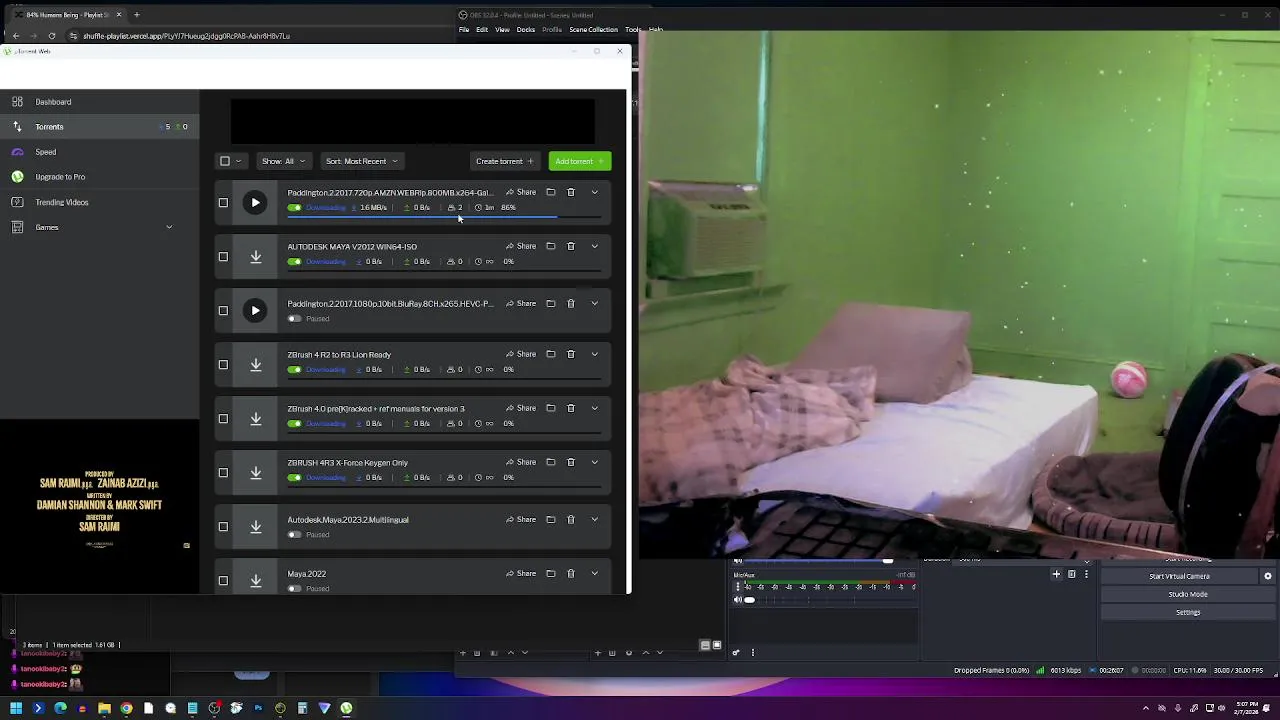This screenshot has width=1280, height=720.
Task: Click the browser address bar
Action: coord(185,36)
